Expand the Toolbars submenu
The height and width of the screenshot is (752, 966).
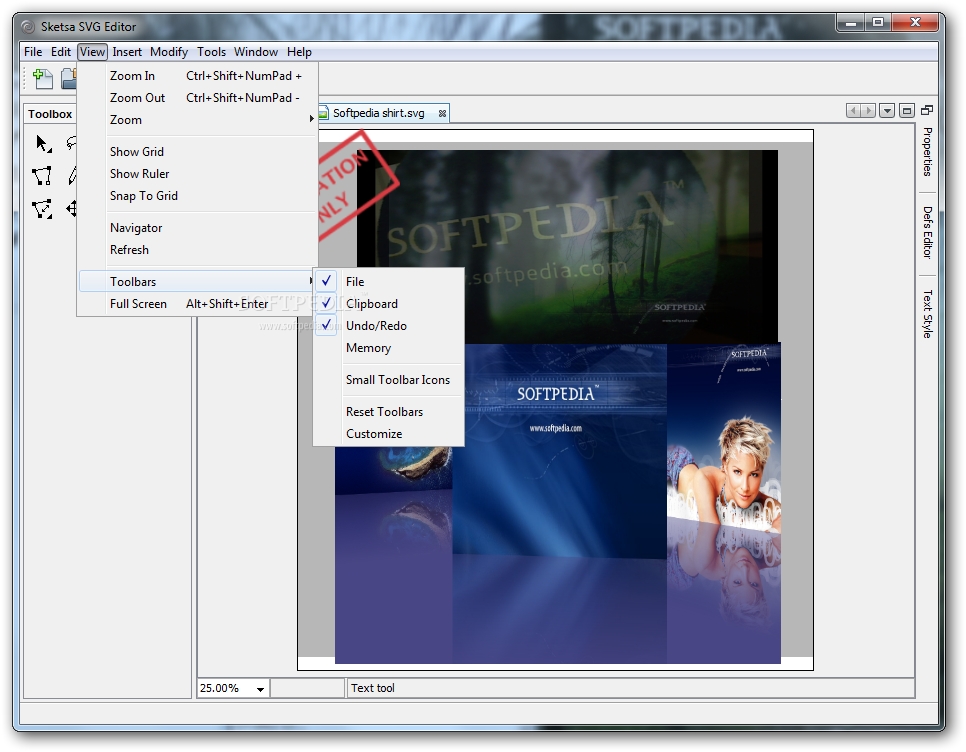pyautogui.click(x=198, y=281)
